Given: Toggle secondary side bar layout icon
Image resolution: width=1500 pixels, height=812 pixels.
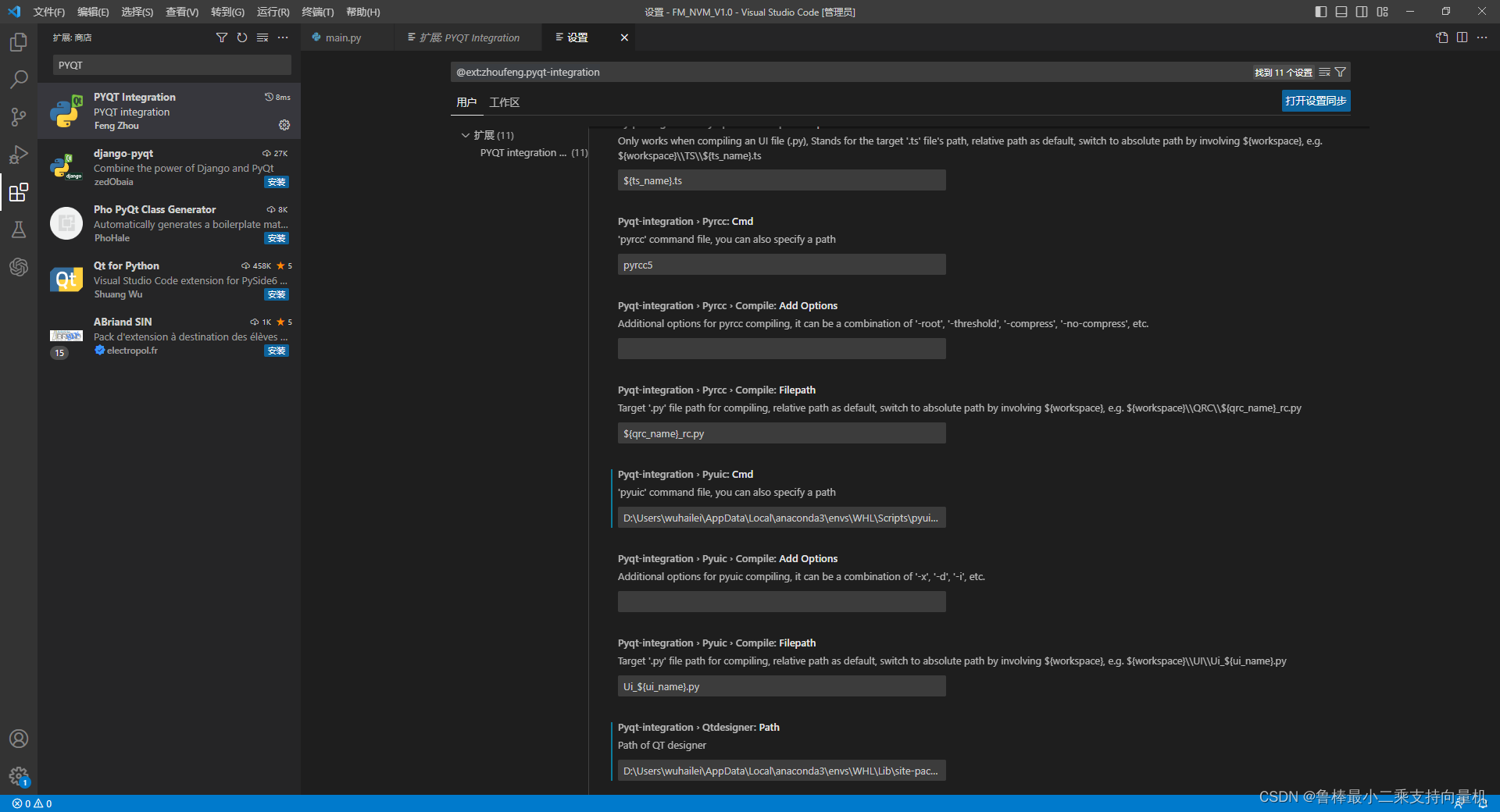Looking at the screenshot, I should click(1362, 12).
